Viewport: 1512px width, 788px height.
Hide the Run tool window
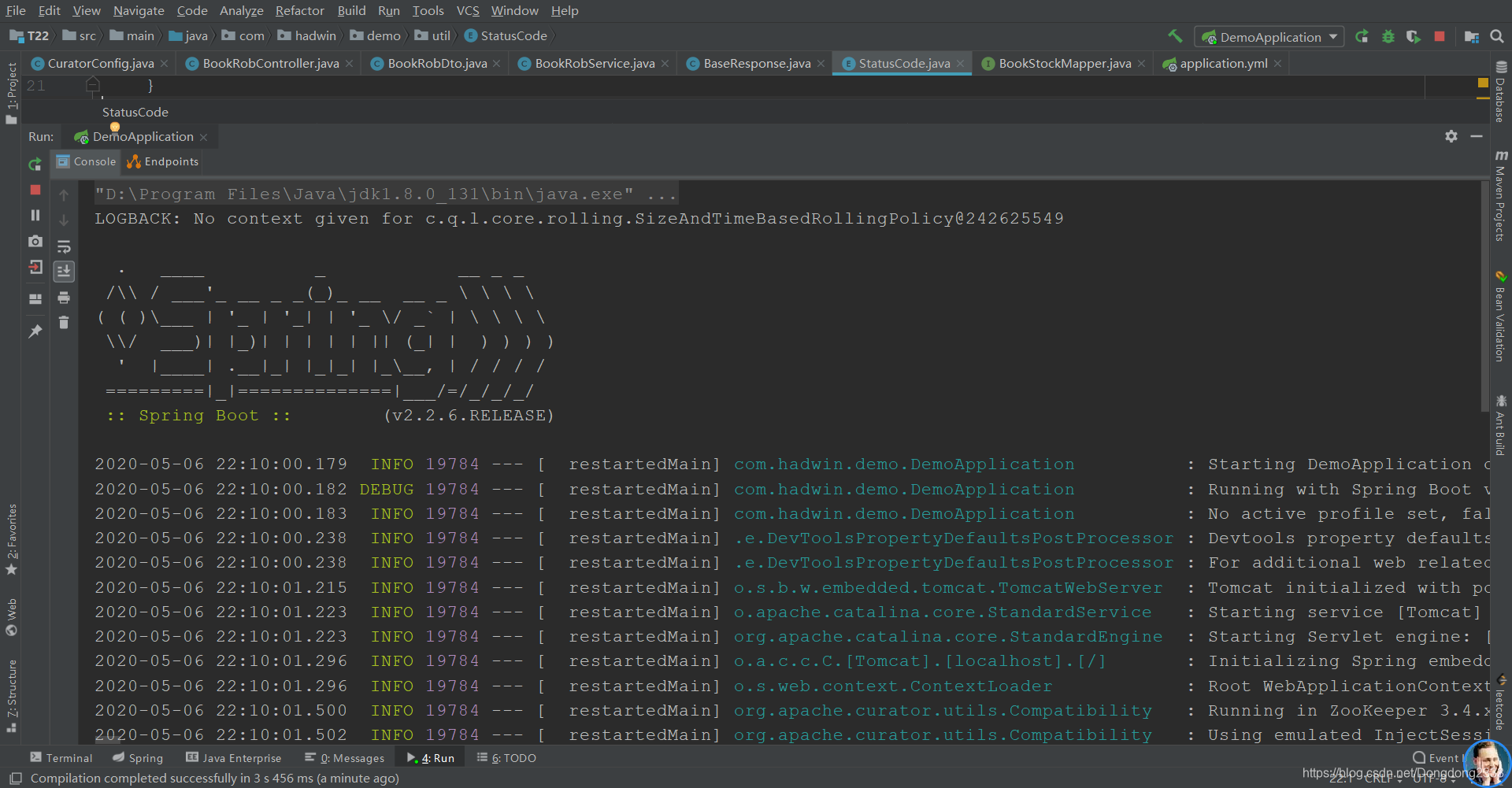(1477, 136)
